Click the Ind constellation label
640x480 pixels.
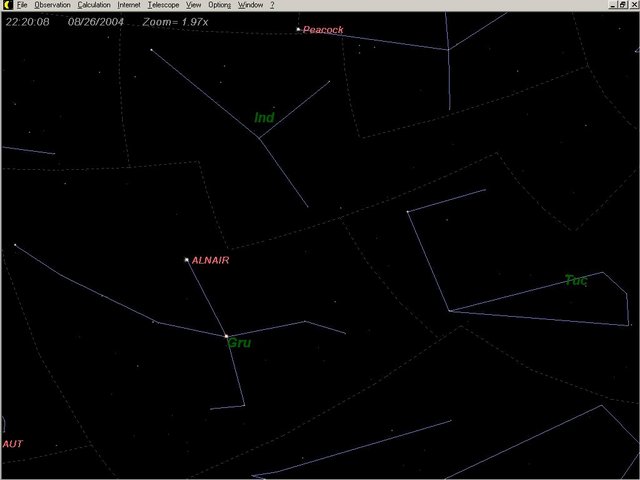[264, 118]
